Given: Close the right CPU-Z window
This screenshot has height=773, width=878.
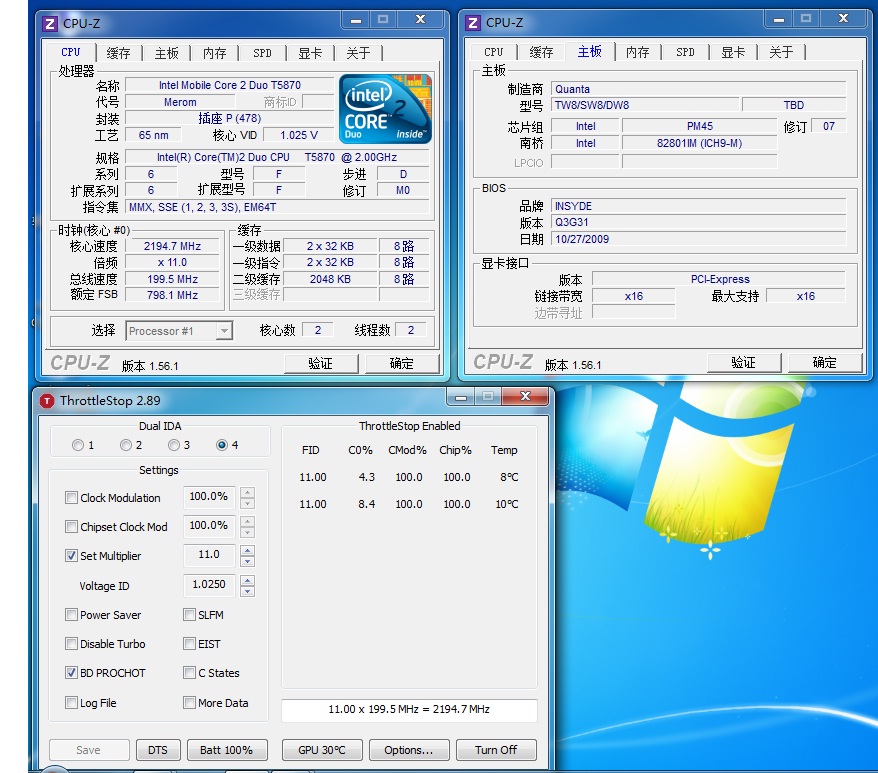Looking at the screenshot, I should click(x=843, y=18).
